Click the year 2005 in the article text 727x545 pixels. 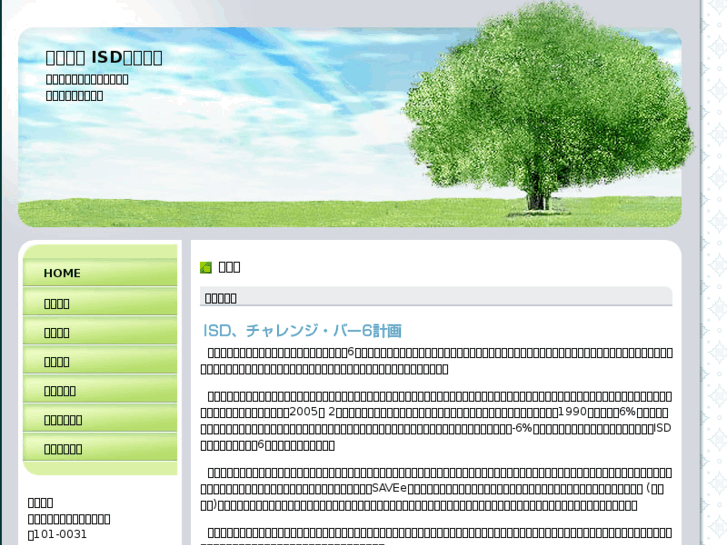(304, 411)
